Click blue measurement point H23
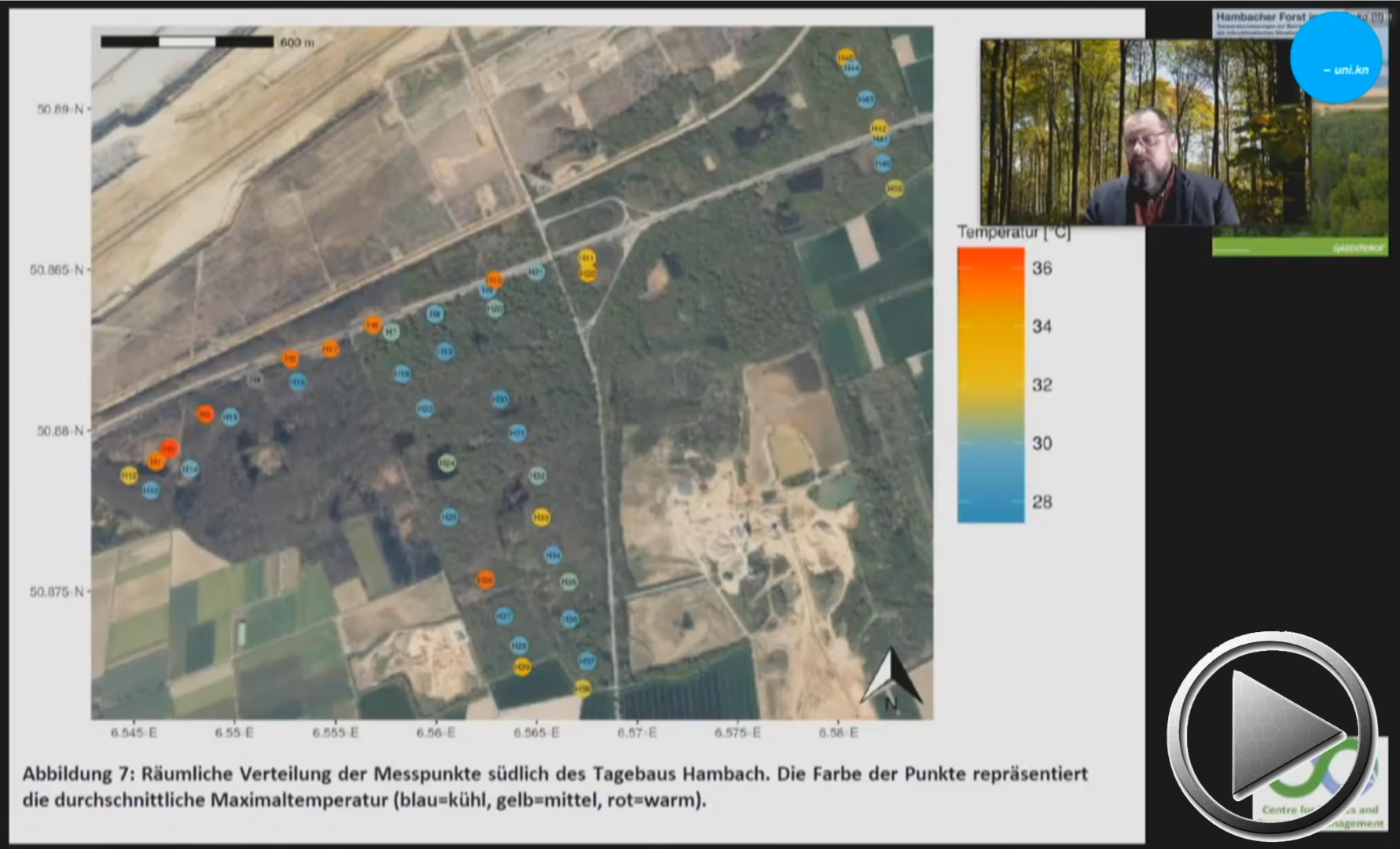Viewport: 1400px width, 849px height. coord(424,408)
